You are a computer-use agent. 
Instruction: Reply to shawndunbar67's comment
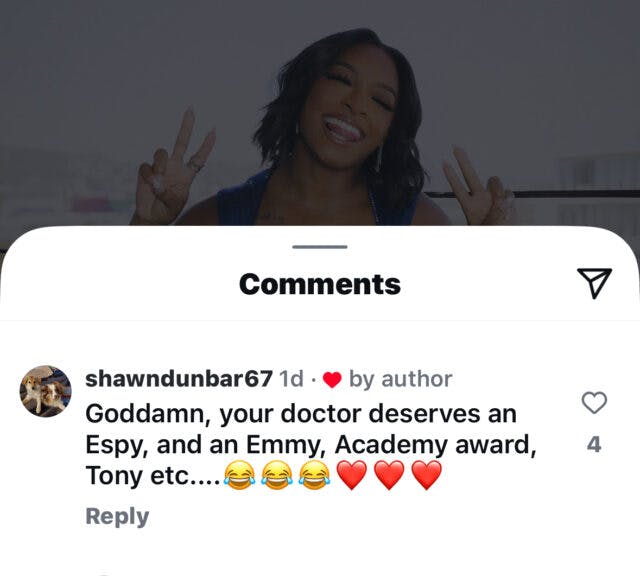coord(117,516)
